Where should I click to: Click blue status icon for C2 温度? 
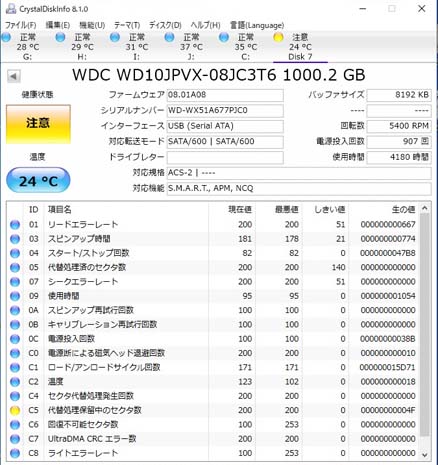[15, 382]
